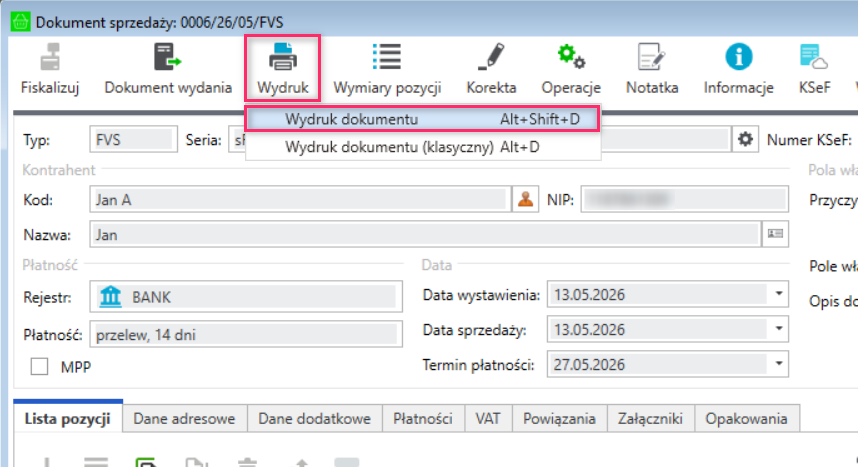Click the green basket window icon
Image resolution: width=858 pixels, height=467 pixels.
[20, 22]
